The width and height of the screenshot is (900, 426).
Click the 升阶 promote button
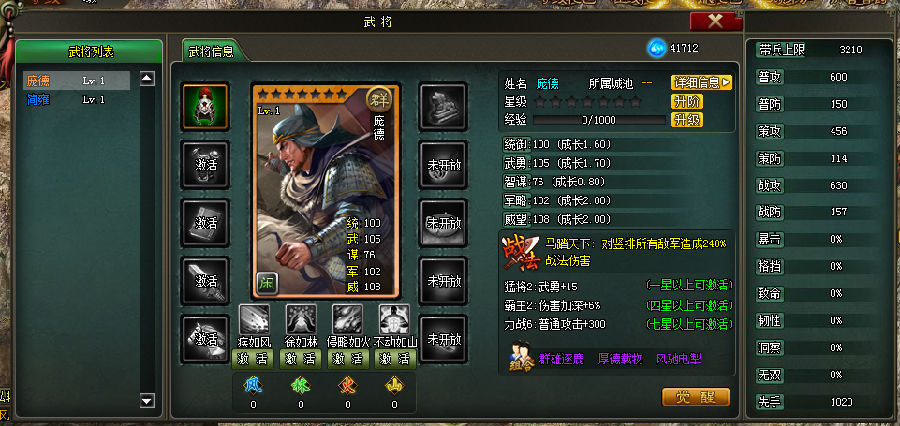click(x=686, y=102)
